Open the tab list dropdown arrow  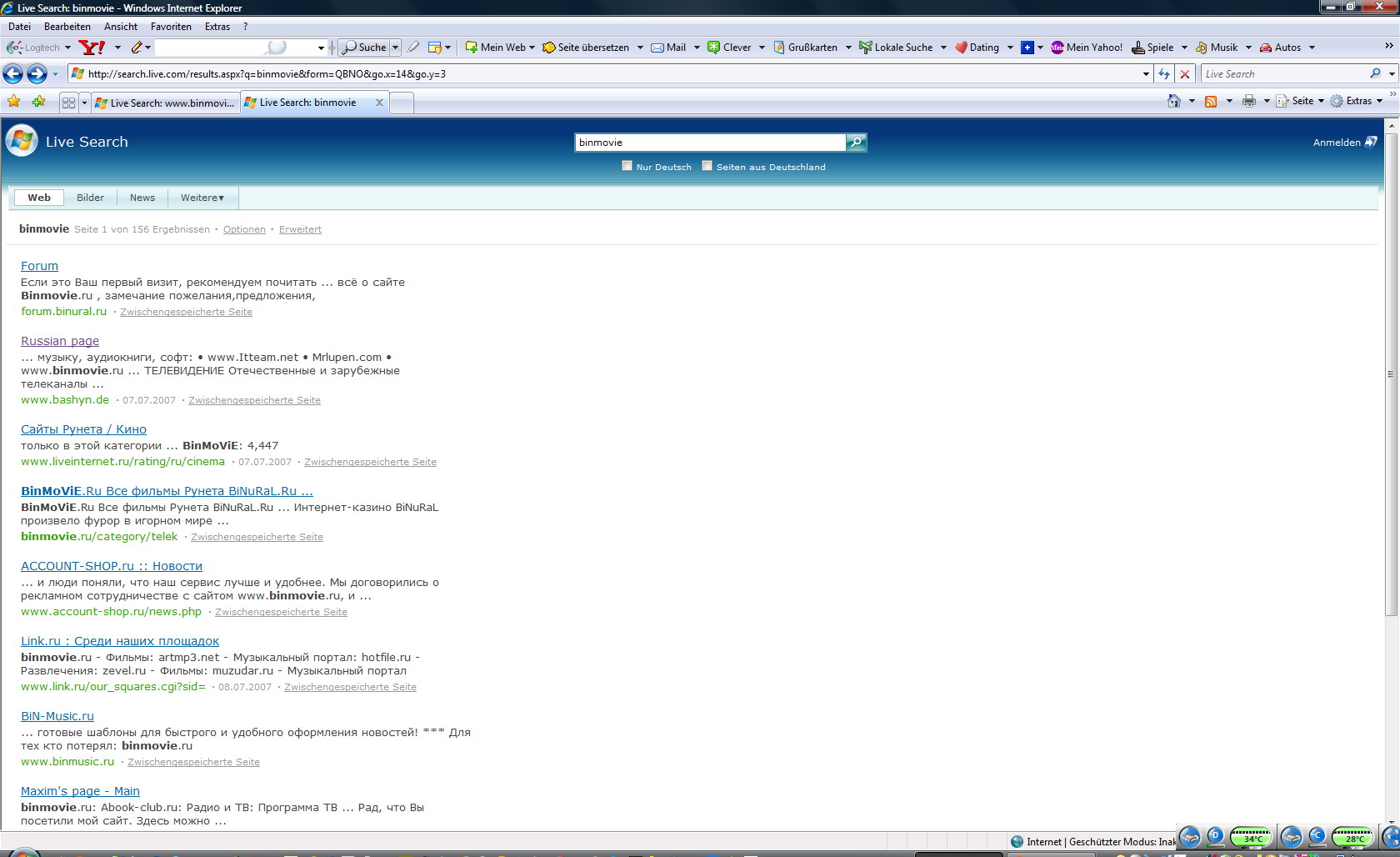point(84,103)
